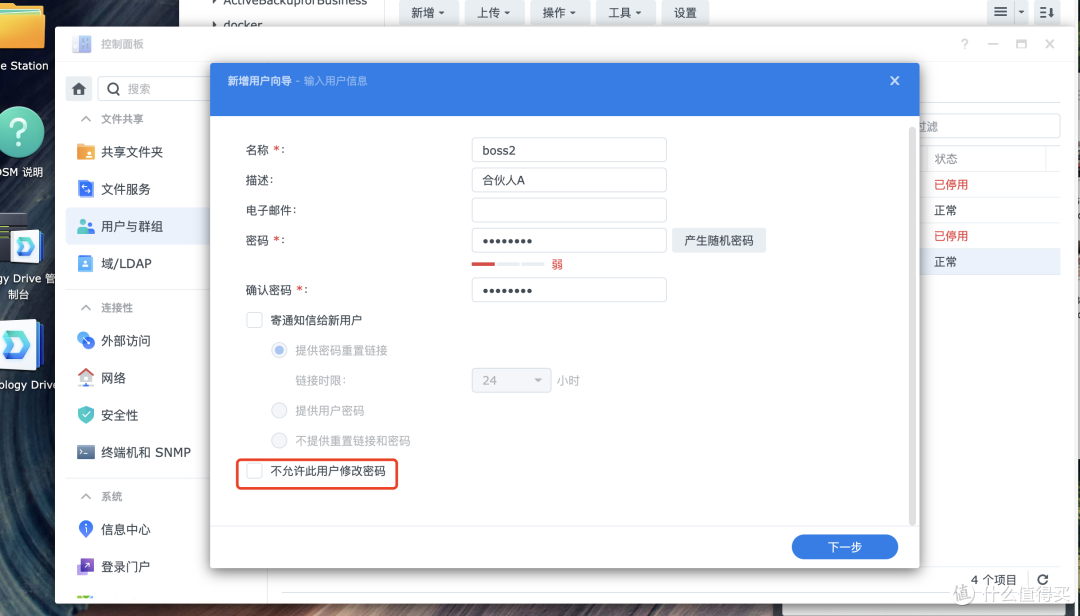Viewport: 1080px width, 616px height.
Task: Click the Control Panel help question mark
Action: (x=964, y=44)
